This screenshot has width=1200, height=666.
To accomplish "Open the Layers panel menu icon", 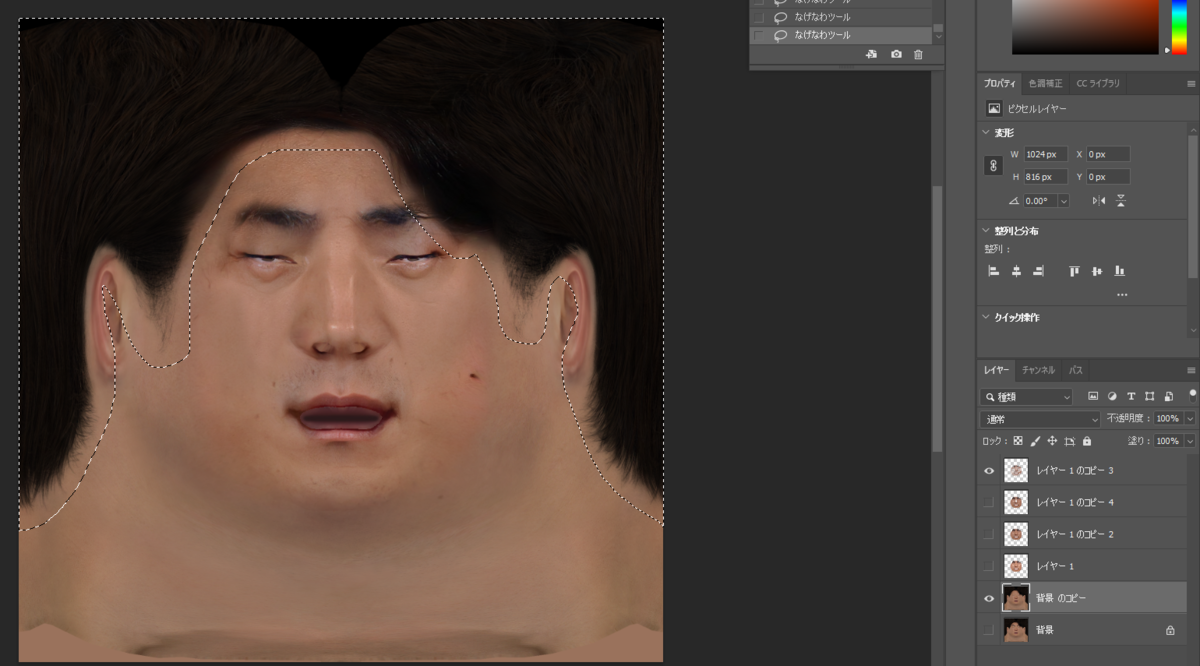I will (1190, 370).
